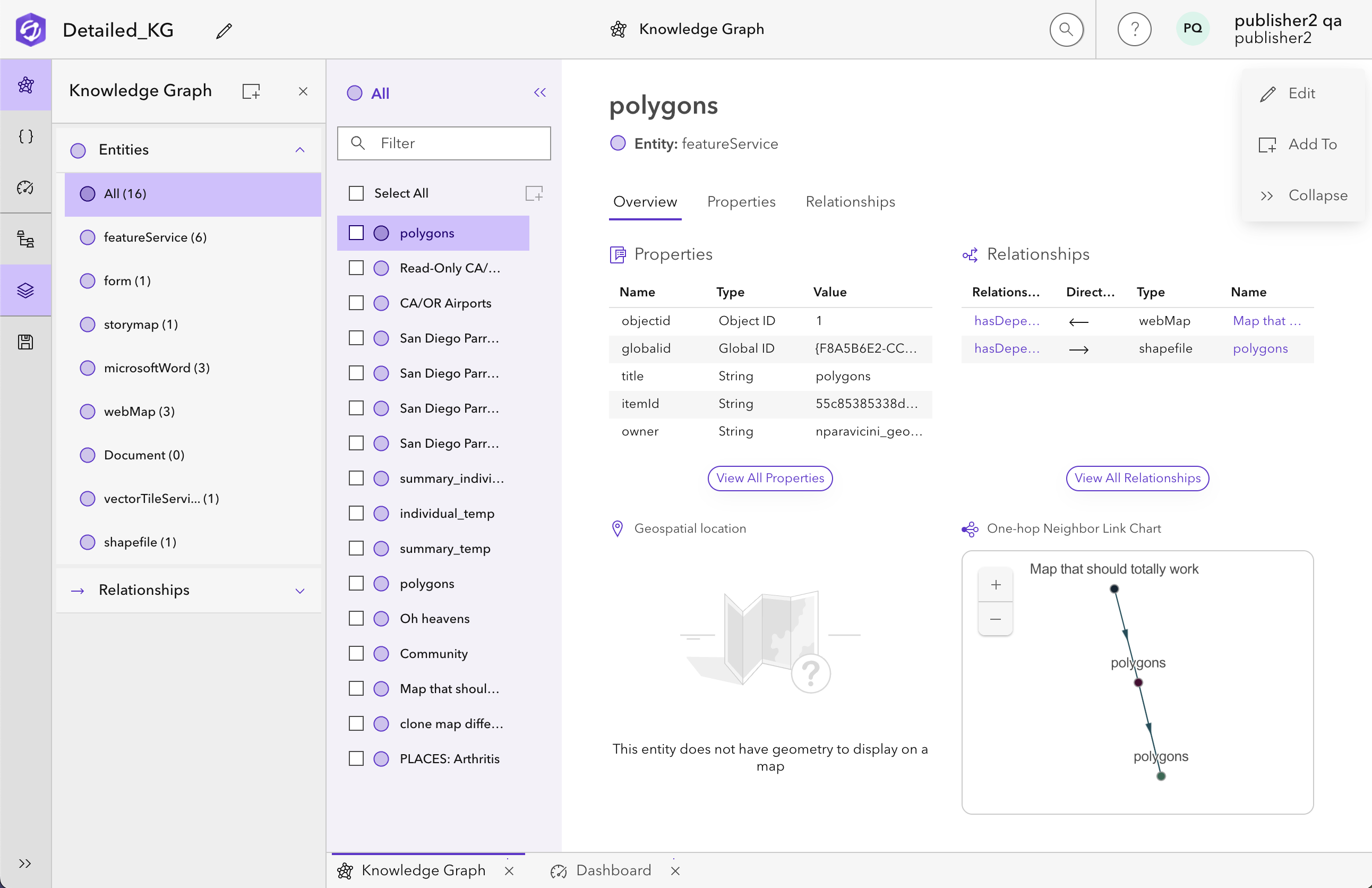Screen dimensions: 1372x888
Task: Collapse the All list with double chevron
Action: coord(539,93)
